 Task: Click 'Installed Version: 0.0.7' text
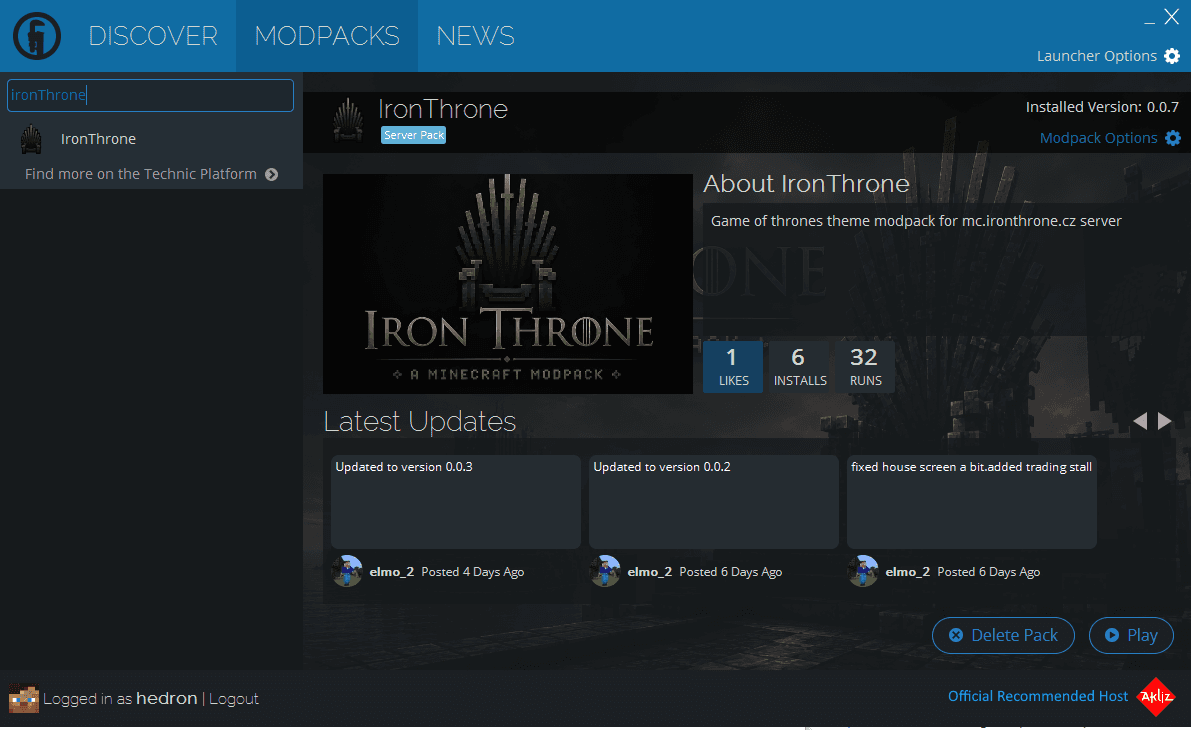(1102, 107)
